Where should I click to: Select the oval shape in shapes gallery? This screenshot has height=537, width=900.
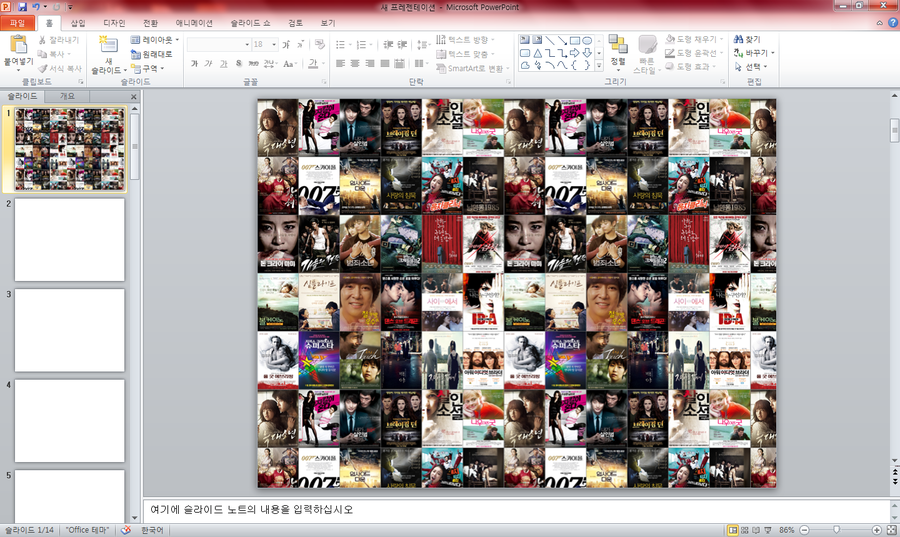tap(587, 40)
